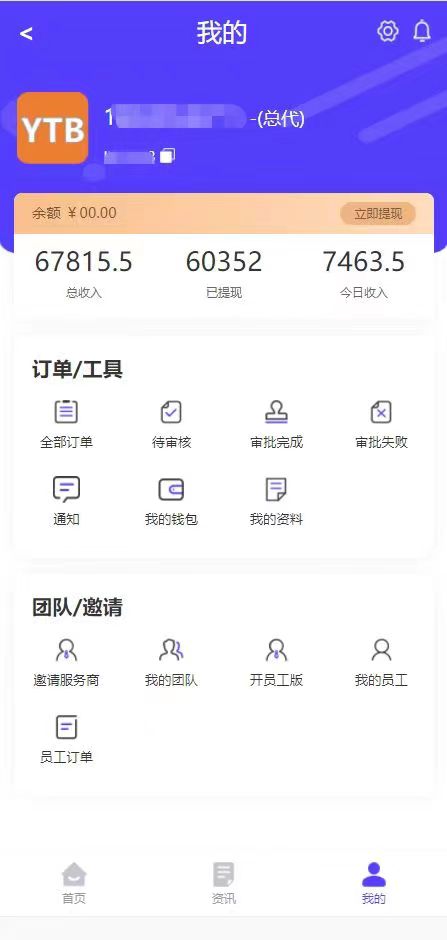Tap the 余额 ¥00.00 balance text
The image size is (447, 940).
pos(74,213)
